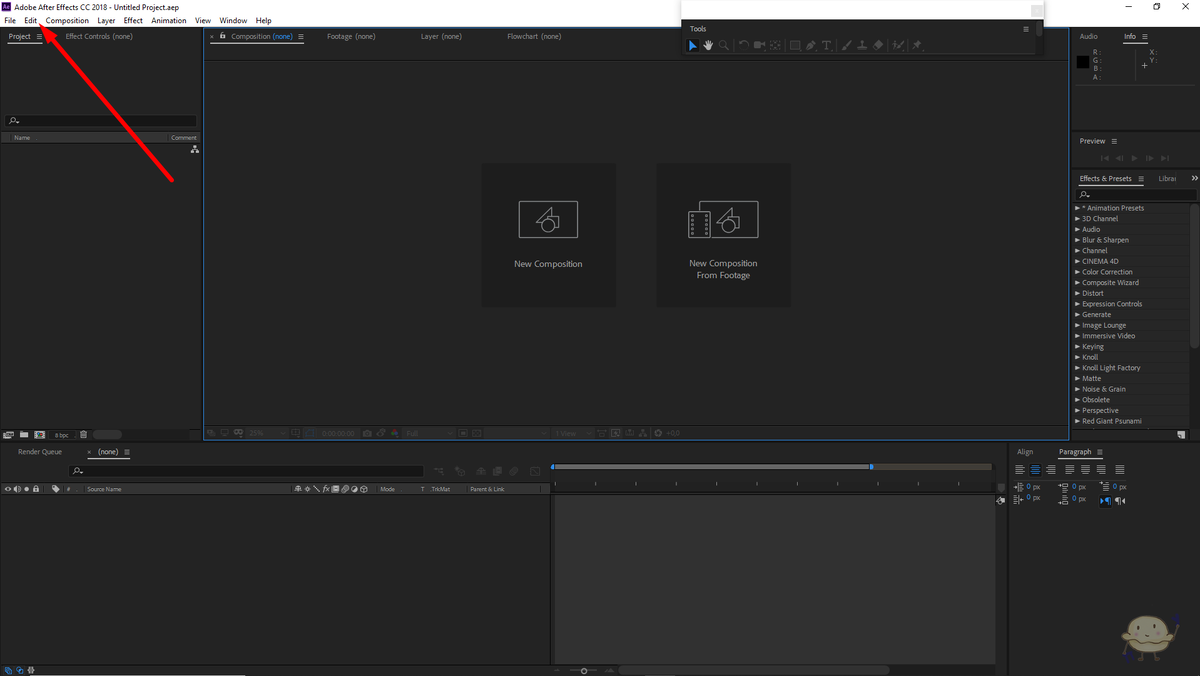
Task: Switch to the Align panel tab
Action: click(1025, 452)
